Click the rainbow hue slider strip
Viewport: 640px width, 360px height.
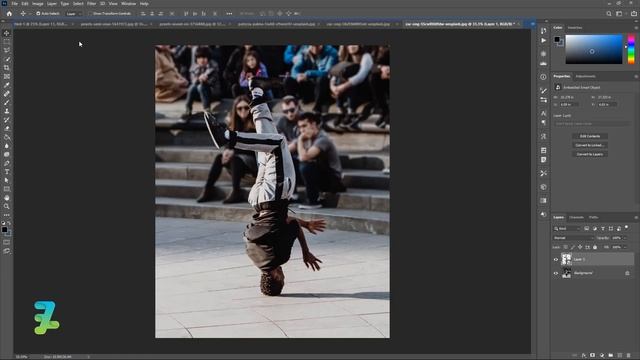[x=631, y=49]
